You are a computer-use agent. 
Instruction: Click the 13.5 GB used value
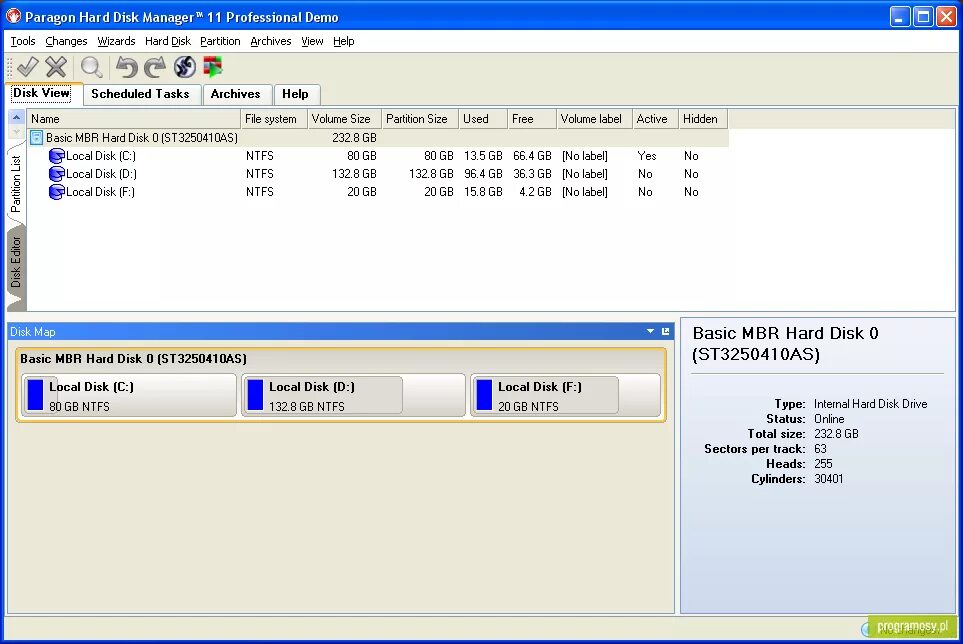(x=483, y=156)
